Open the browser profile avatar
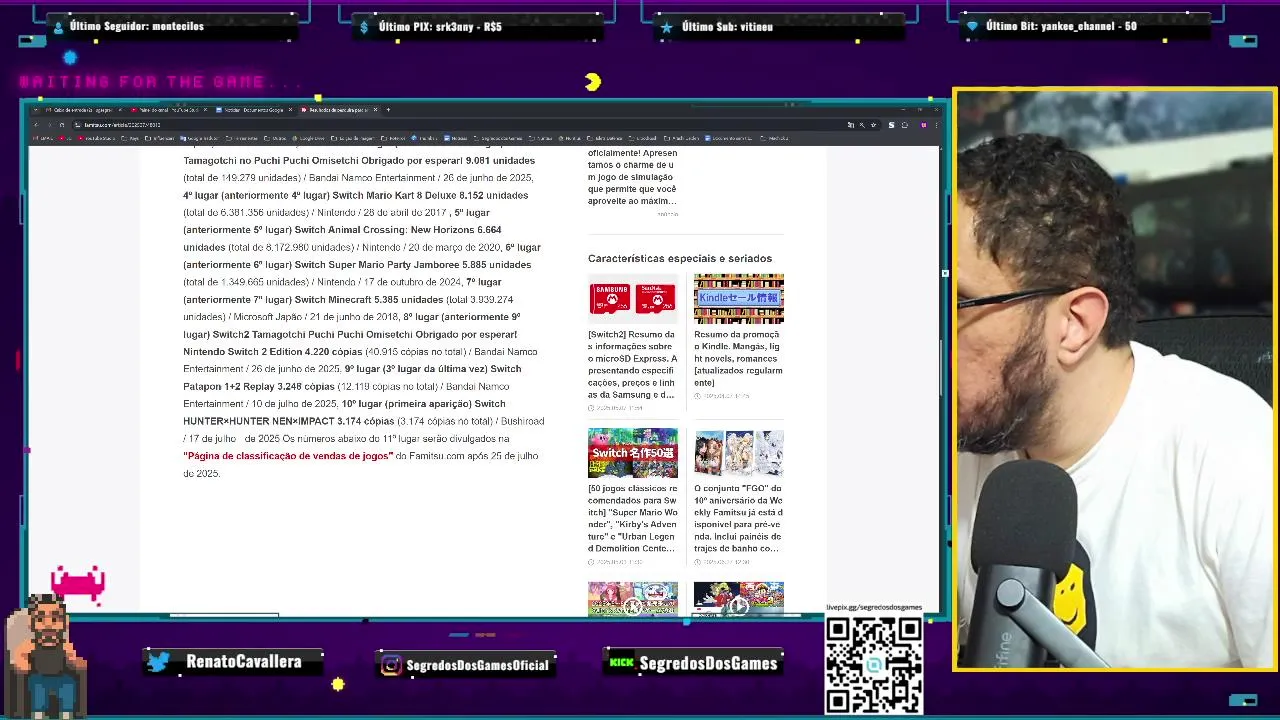This screenshot has height=720, width=1280. pyautogui.click(x=924, y=125)
